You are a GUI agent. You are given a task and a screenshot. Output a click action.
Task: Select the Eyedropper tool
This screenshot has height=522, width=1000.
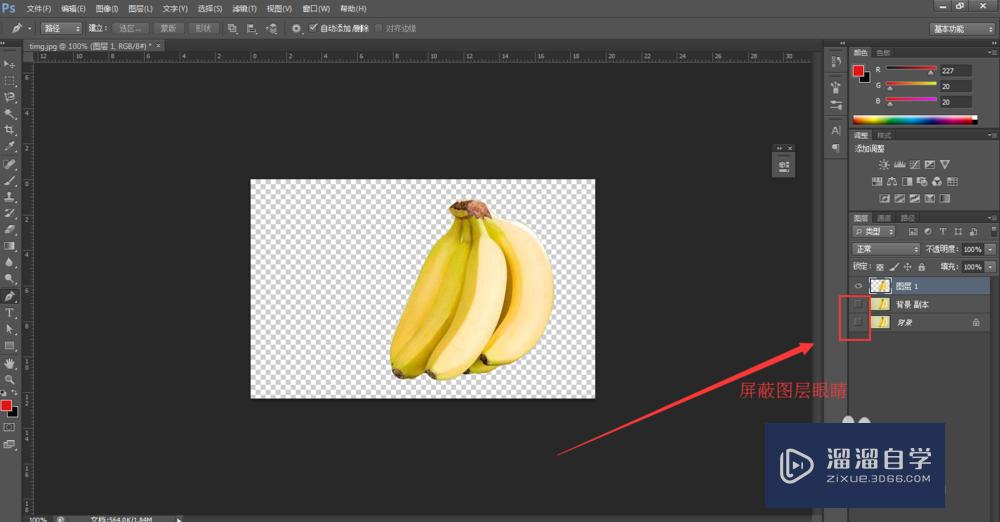[9, 147]
